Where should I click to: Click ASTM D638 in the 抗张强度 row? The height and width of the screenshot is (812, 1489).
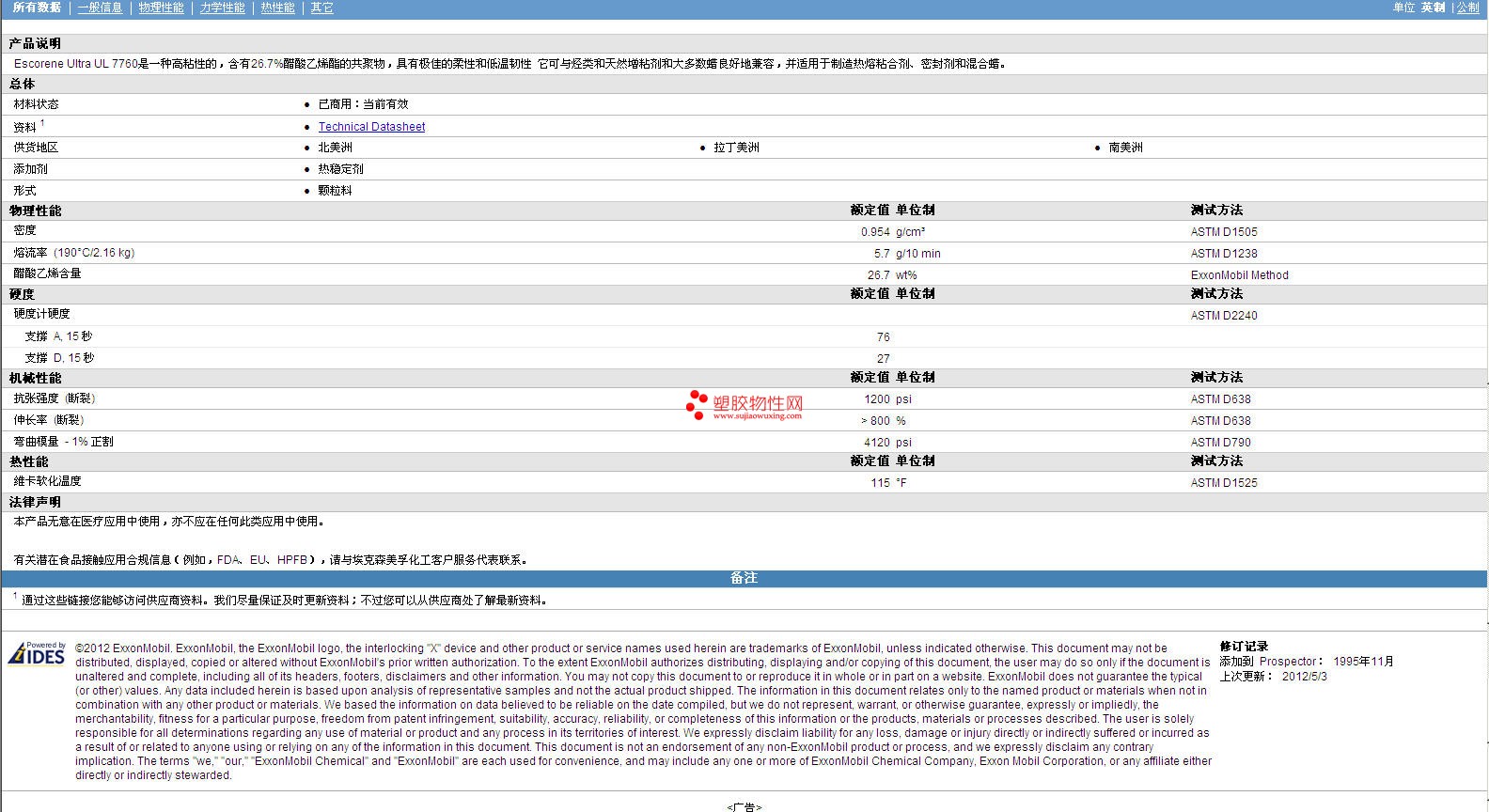[1220, 399]
